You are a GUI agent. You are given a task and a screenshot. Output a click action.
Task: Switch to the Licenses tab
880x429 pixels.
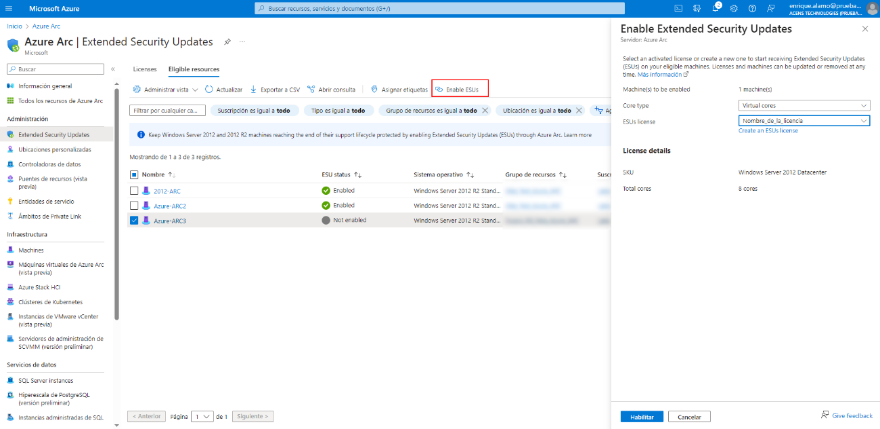click(x=145, y=69)
